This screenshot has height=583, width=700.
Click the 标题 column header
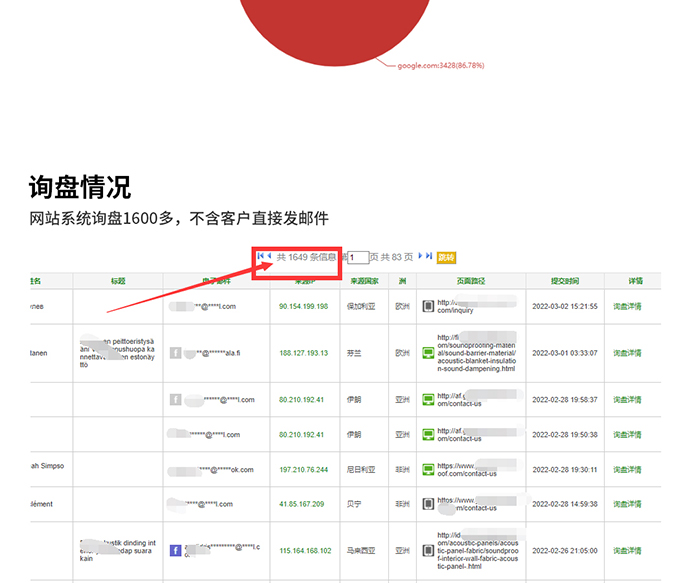[118, 281]
